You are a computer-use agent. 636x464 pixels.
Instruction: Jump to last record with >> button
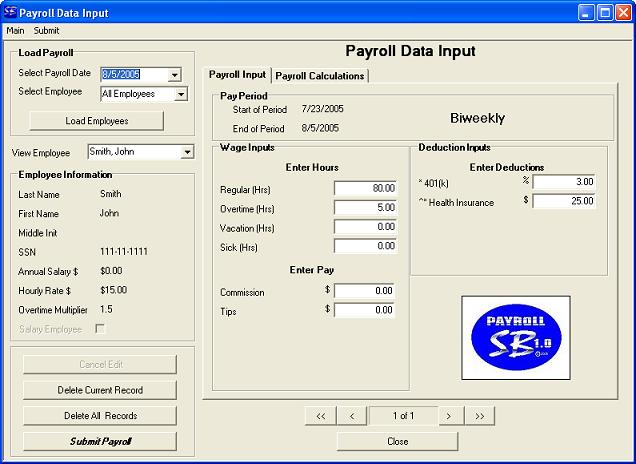tap(480, 415)
